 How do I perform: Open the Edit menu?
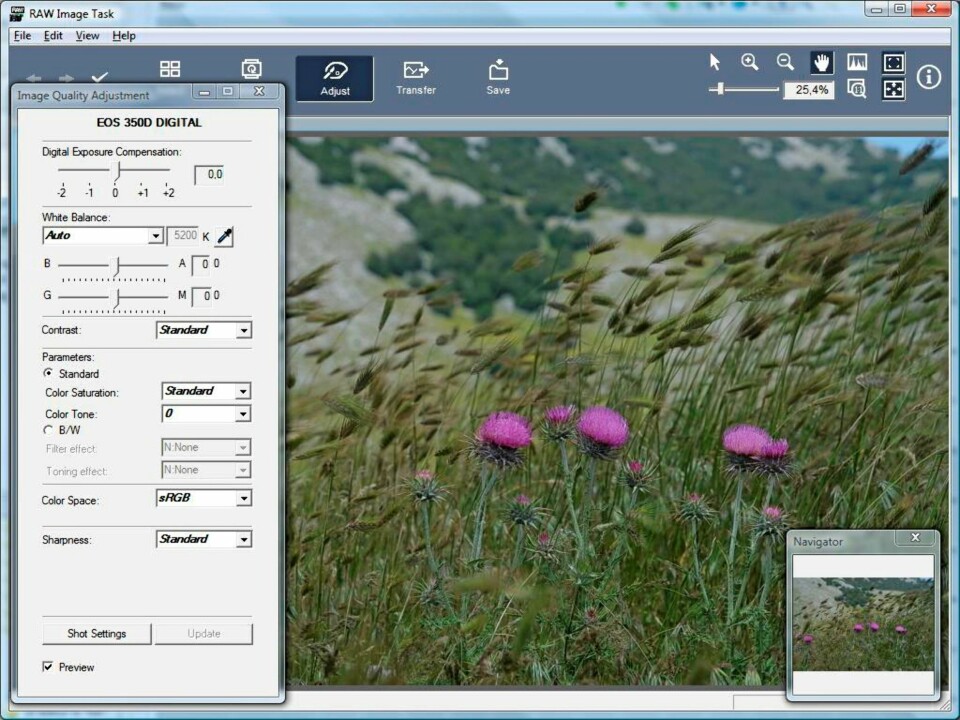pyautogui.click(x=53, y=36)
